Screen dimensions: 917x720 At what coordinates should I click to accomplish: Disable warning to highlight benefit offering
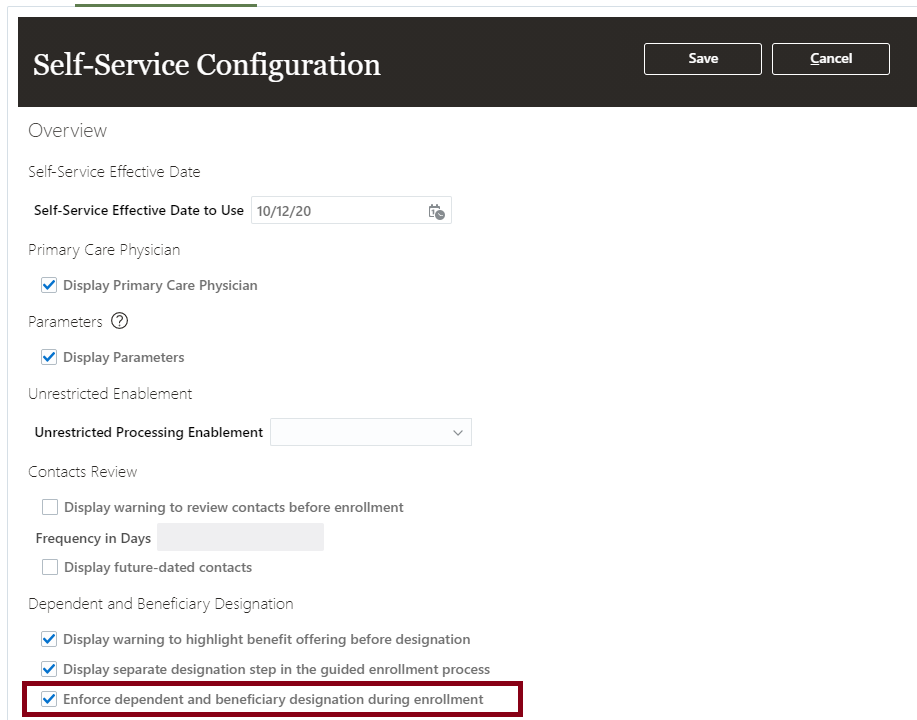click(x=49, y=639)
